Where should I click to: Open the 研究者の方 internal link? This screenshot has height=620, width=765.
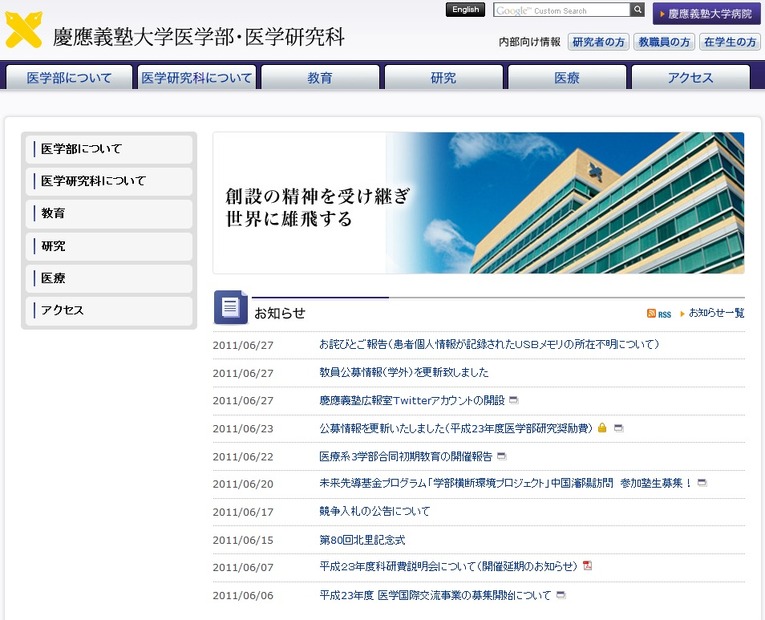coord(598,42)
